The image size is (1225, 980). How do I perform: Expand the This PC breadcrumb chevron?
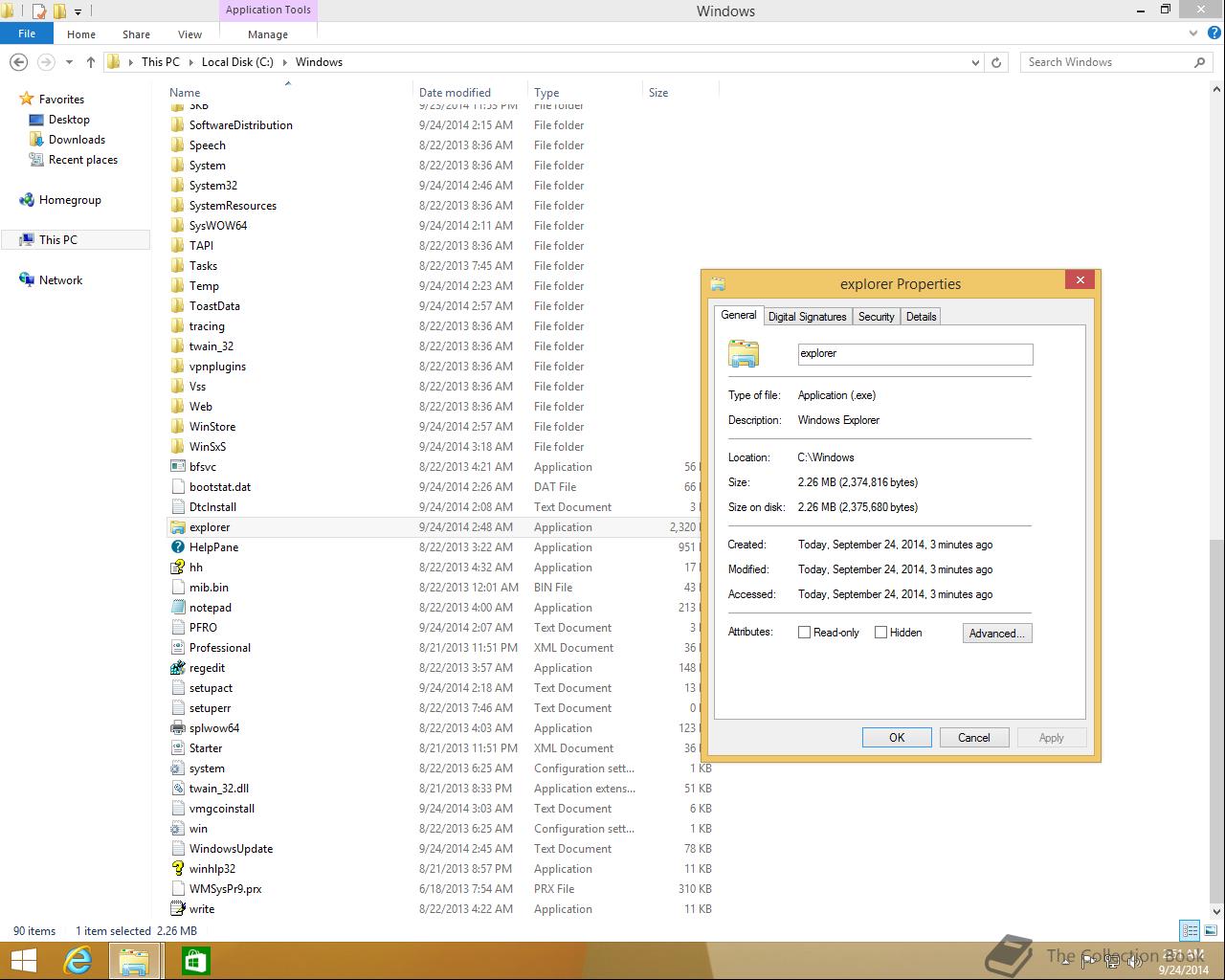coord(190,62)
